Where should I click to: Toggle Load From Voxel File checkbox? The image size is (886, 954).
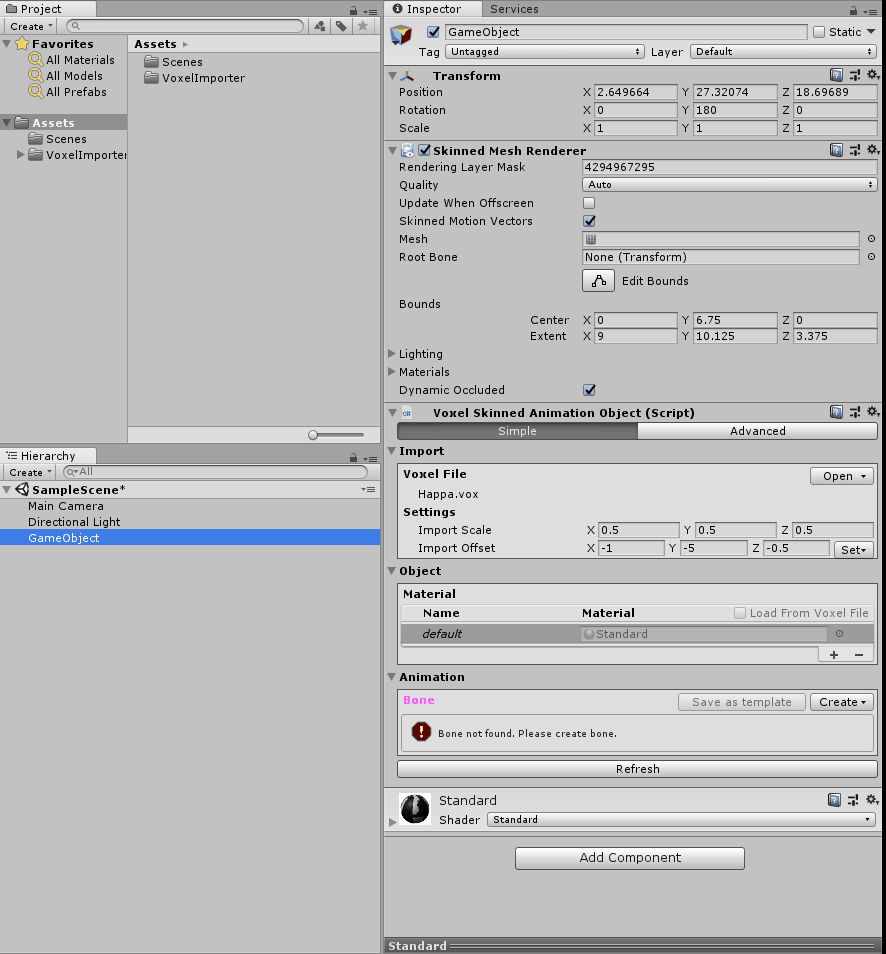(x=740, y=613)
